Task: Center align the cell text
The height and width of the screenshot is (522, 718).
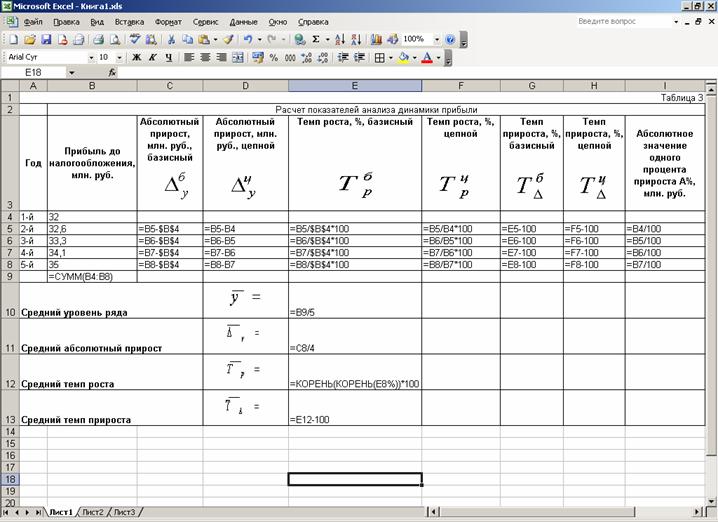Action: tap(205, 57)
